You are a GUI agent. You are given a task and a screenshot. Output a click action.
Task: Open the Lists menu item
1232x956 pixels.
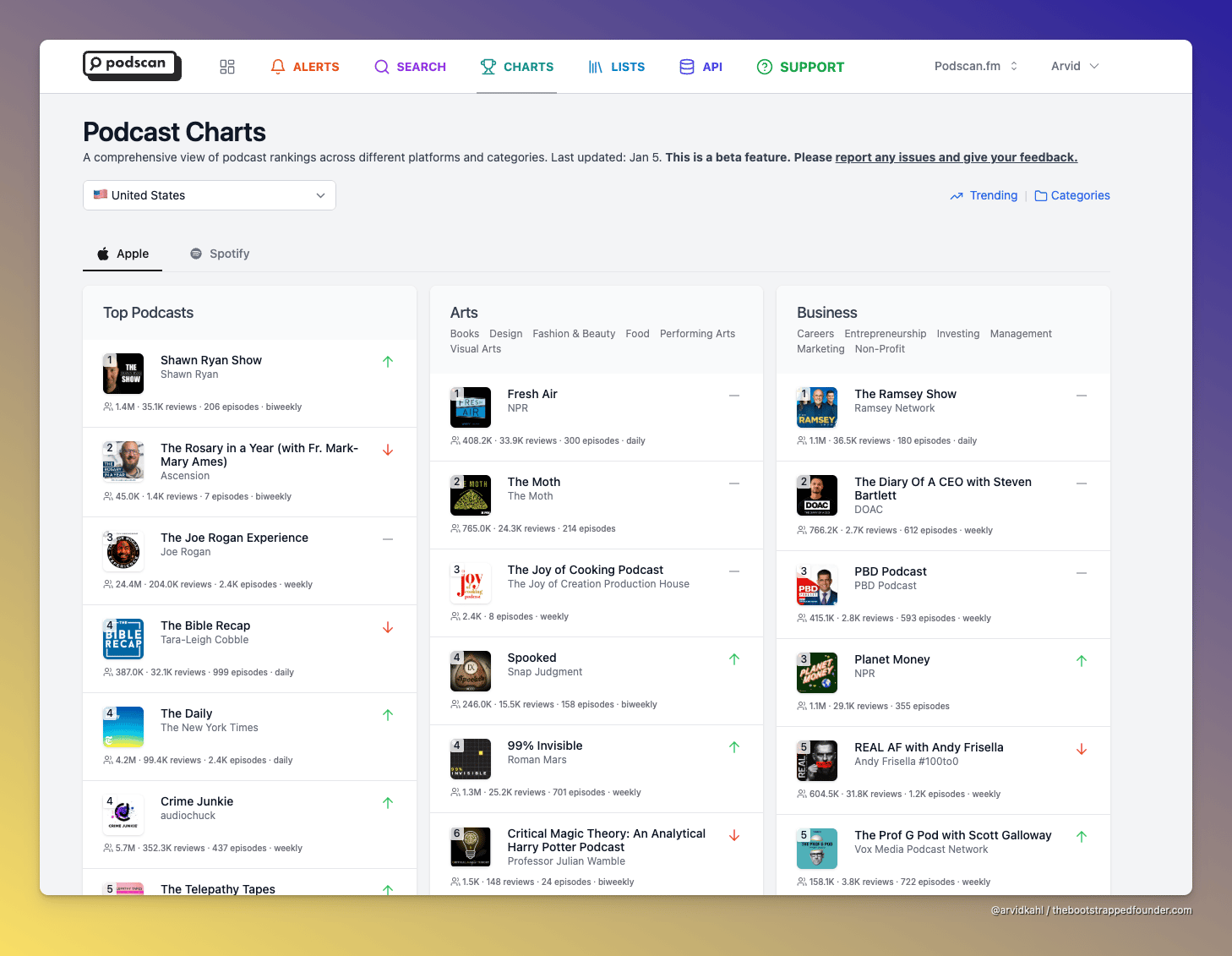pyautogui.click(x=617, y=67)
